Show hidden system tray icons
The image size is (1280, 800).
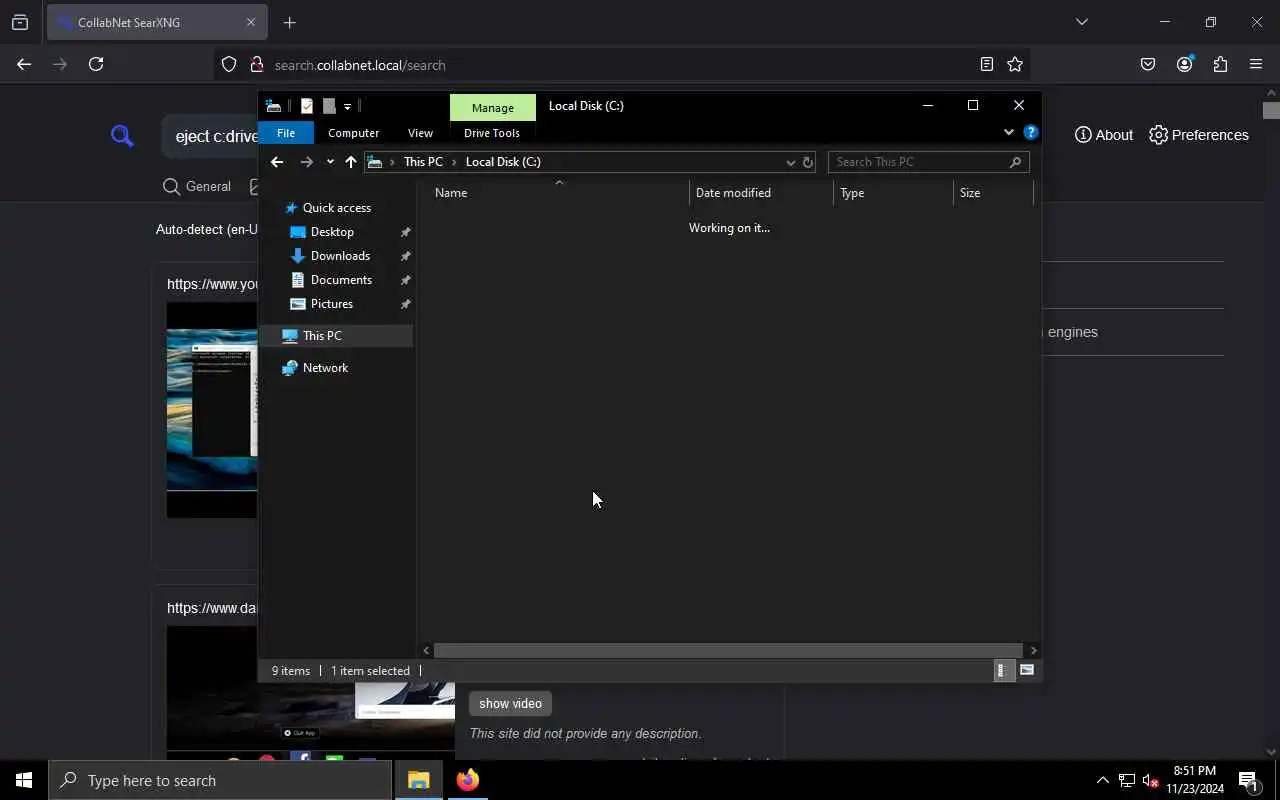point(1102,780)
